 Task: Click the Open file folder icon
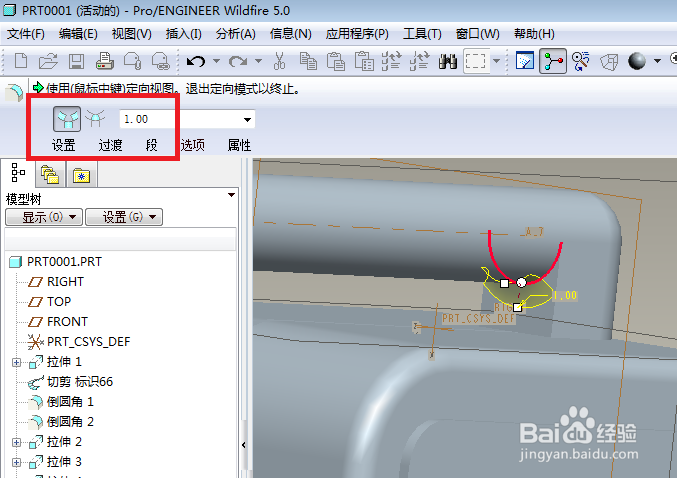[x=48, y=61]
